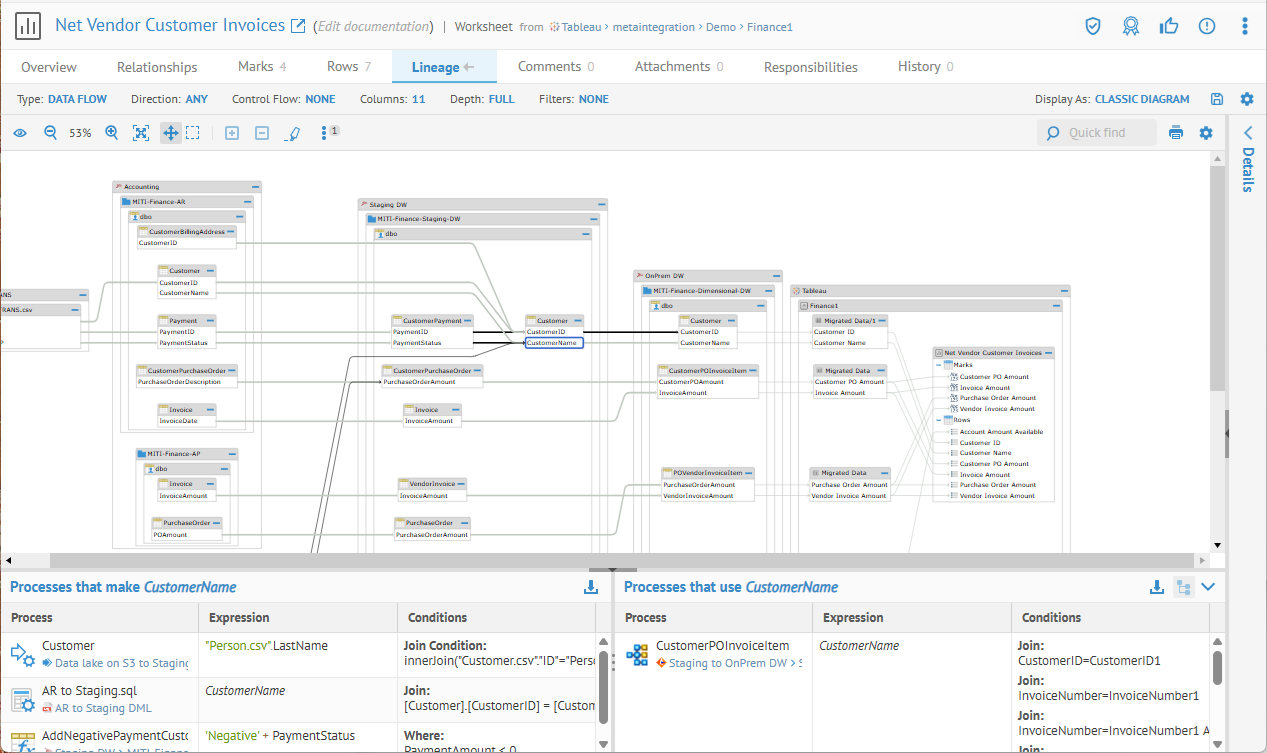
Task: Click the shield checkmark icon
Action: [1093, 26]
